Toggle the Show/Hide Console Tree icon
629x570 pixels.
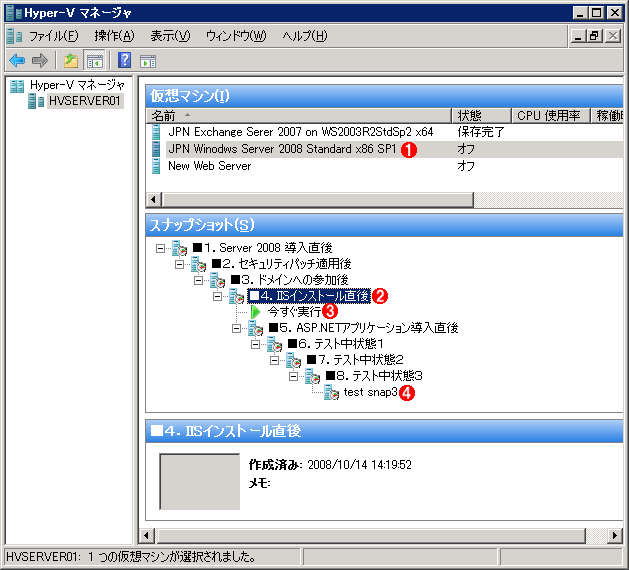click(x=95, y=61)
